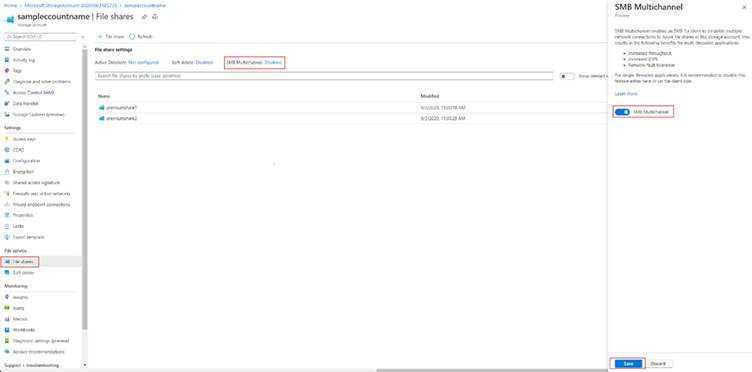752x372 pixels.
Task: Click Active Directory Not configured link
Action: 143,62
